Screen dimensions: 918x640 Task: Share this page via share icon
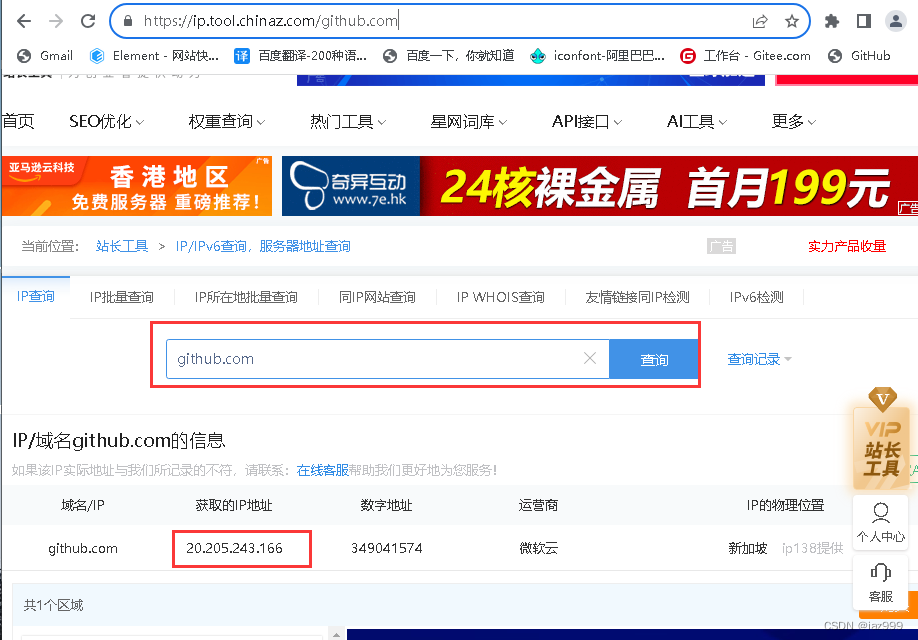759,22
